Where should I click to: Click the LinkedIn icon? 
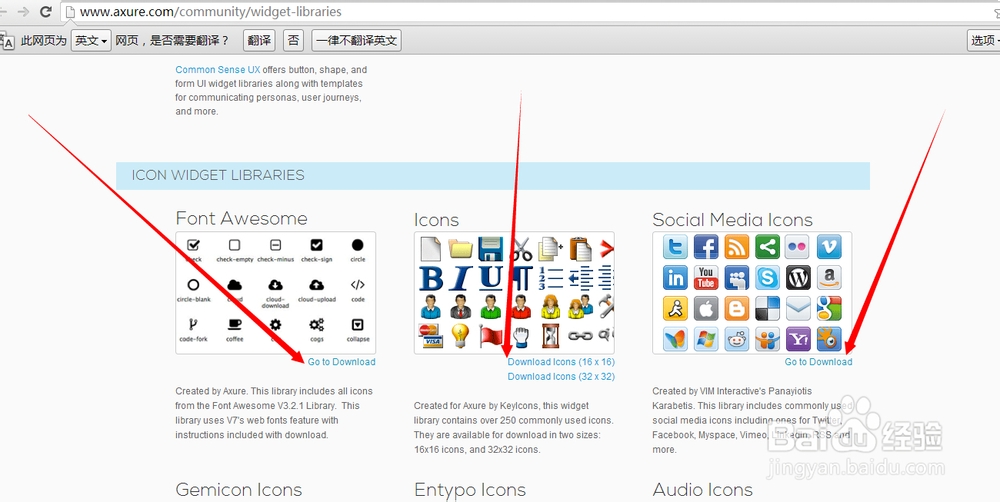675,278
